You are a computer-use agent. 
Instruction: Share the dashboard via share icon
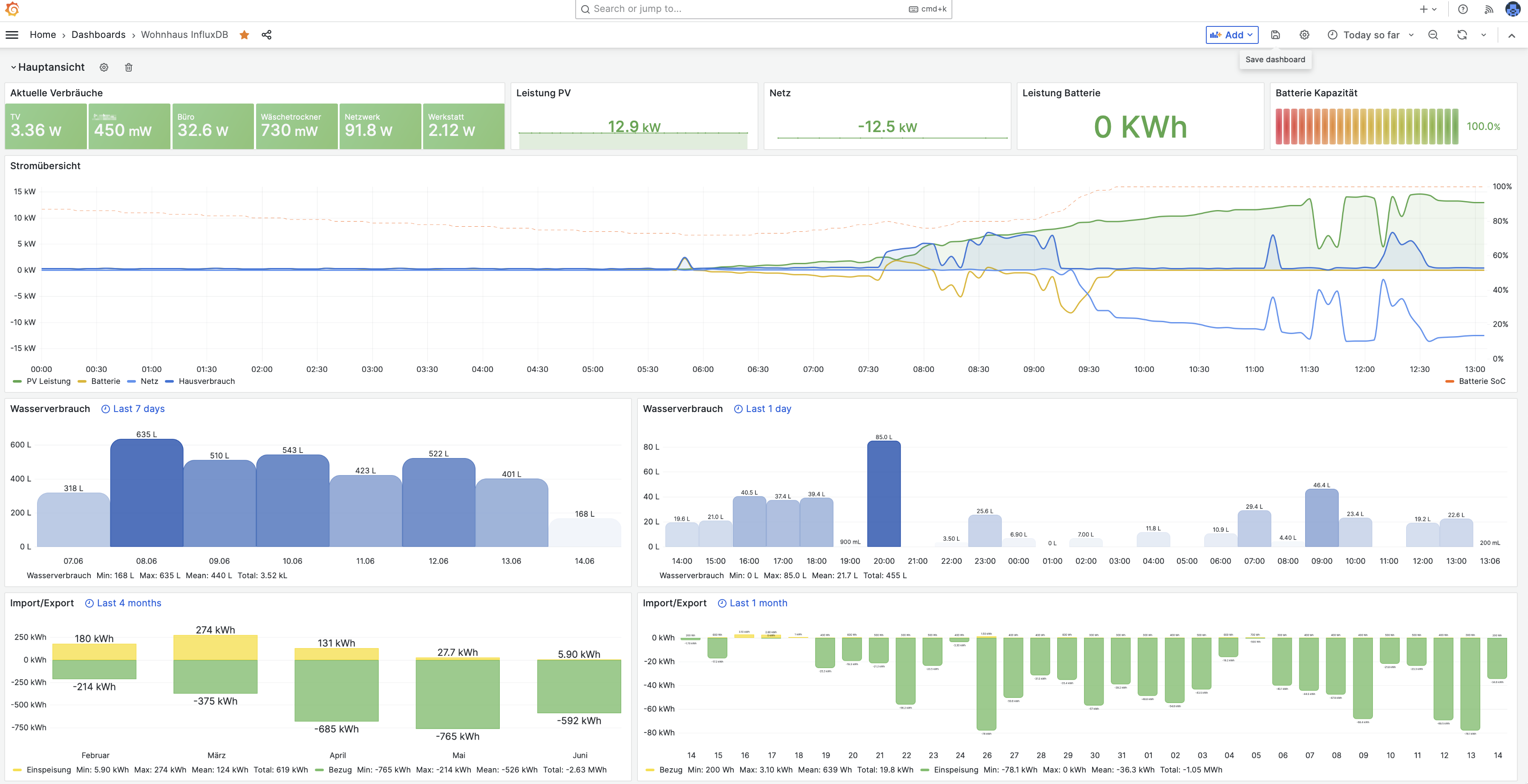(x=266, y=35)
